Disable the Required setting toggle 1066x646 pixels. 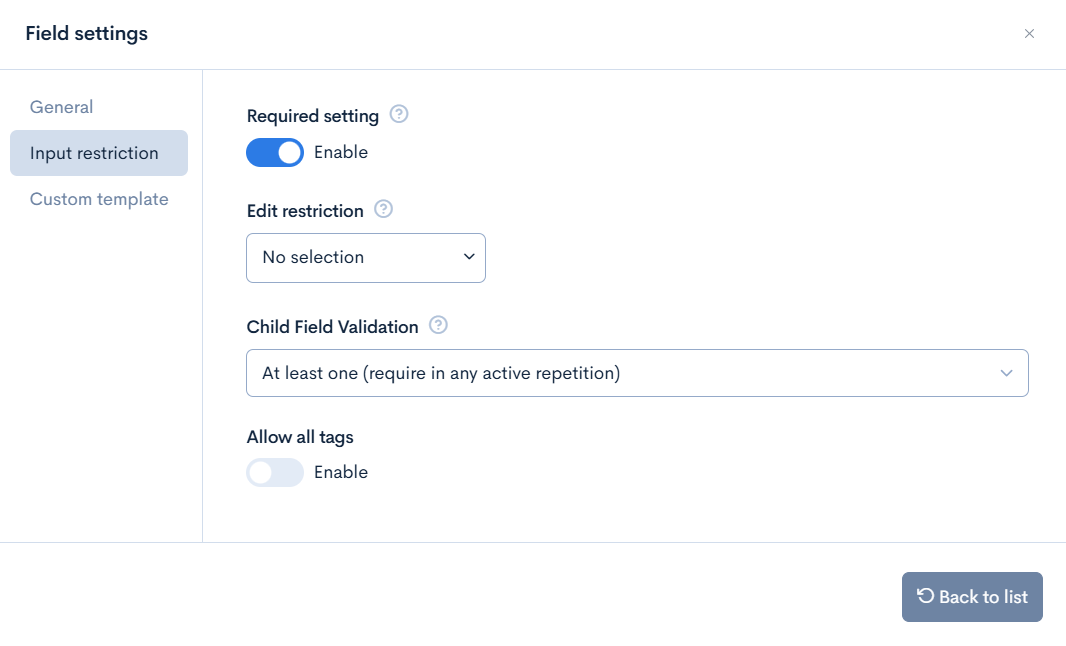pyautogui.click(x=275, y=152)
